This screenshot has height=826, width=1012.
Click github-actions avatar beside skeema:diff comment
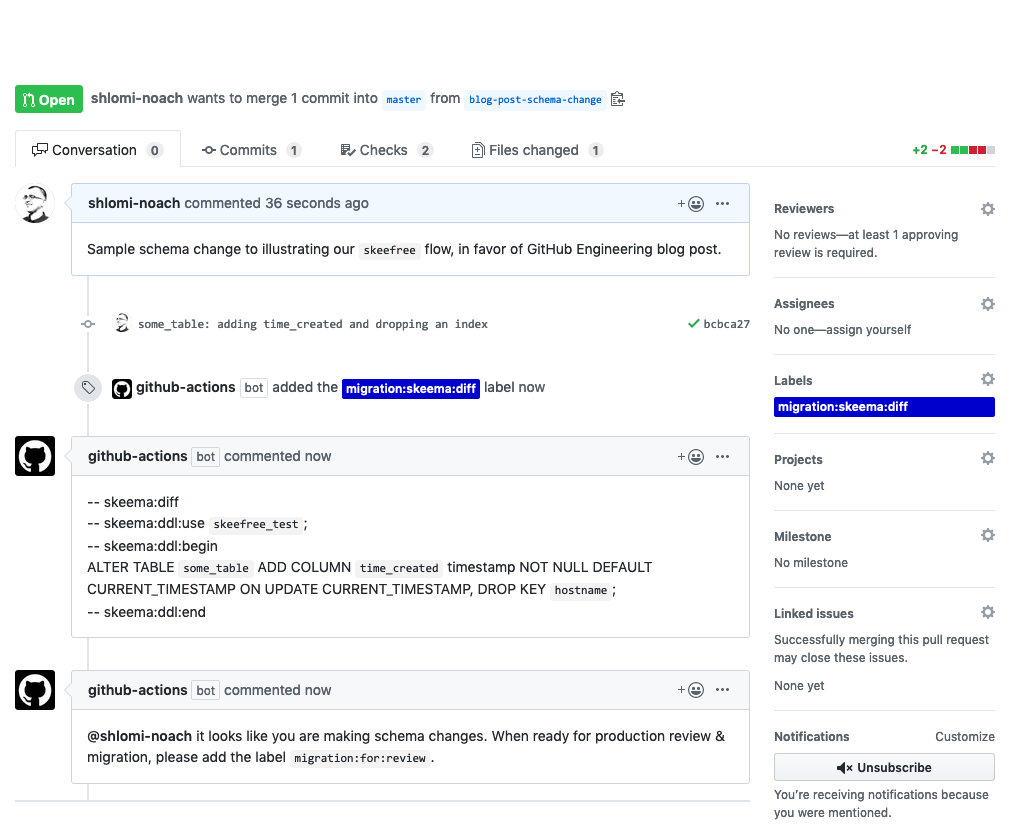coord(35,456)
